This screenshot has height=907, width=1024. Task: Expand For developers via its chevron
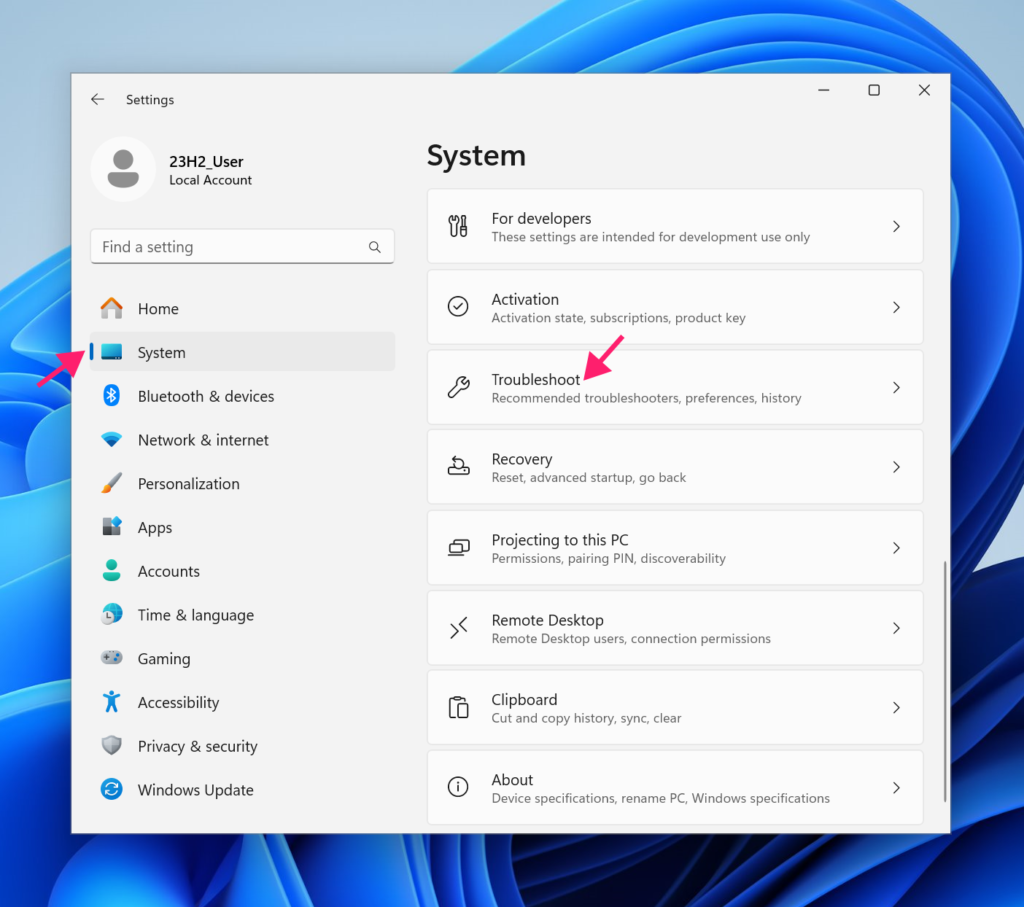pos(896,227)
